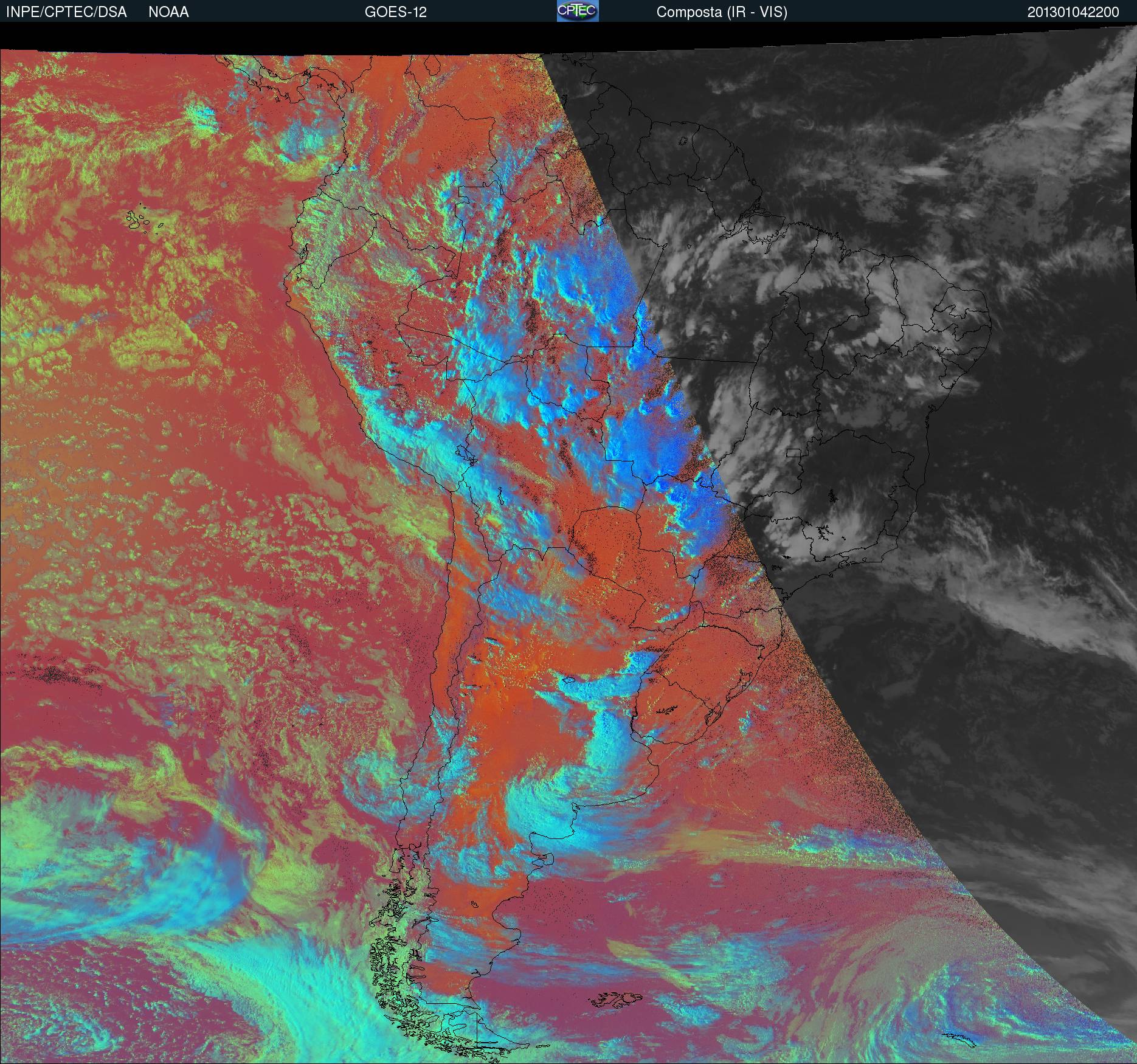
Task: Click the GOES-12 satellite label
Action: click(x=396, y=12)
